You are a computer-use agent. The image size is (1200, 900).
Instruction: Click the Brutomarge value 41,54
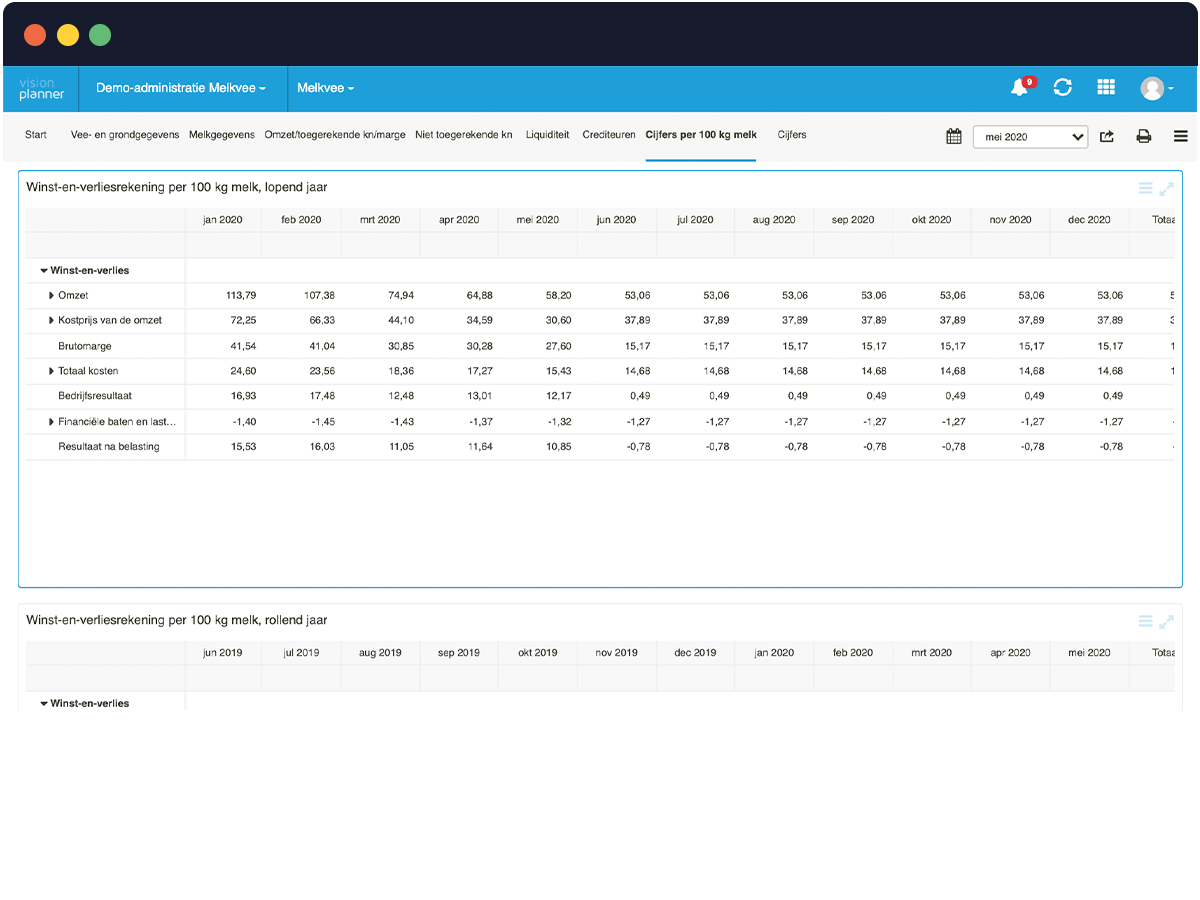click(244, 346)
